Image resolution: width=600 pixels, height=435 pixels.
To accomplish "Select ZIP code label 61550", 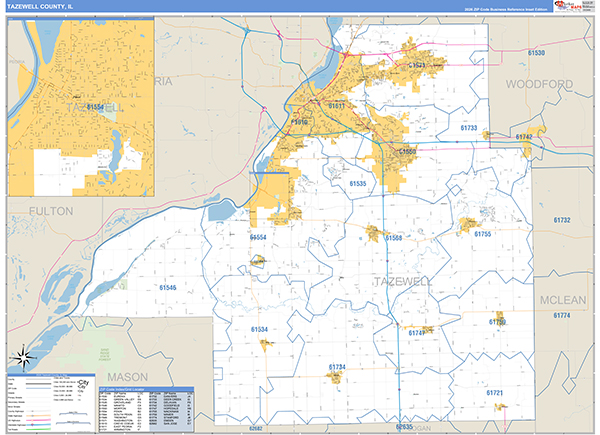I will coord(407,152).
